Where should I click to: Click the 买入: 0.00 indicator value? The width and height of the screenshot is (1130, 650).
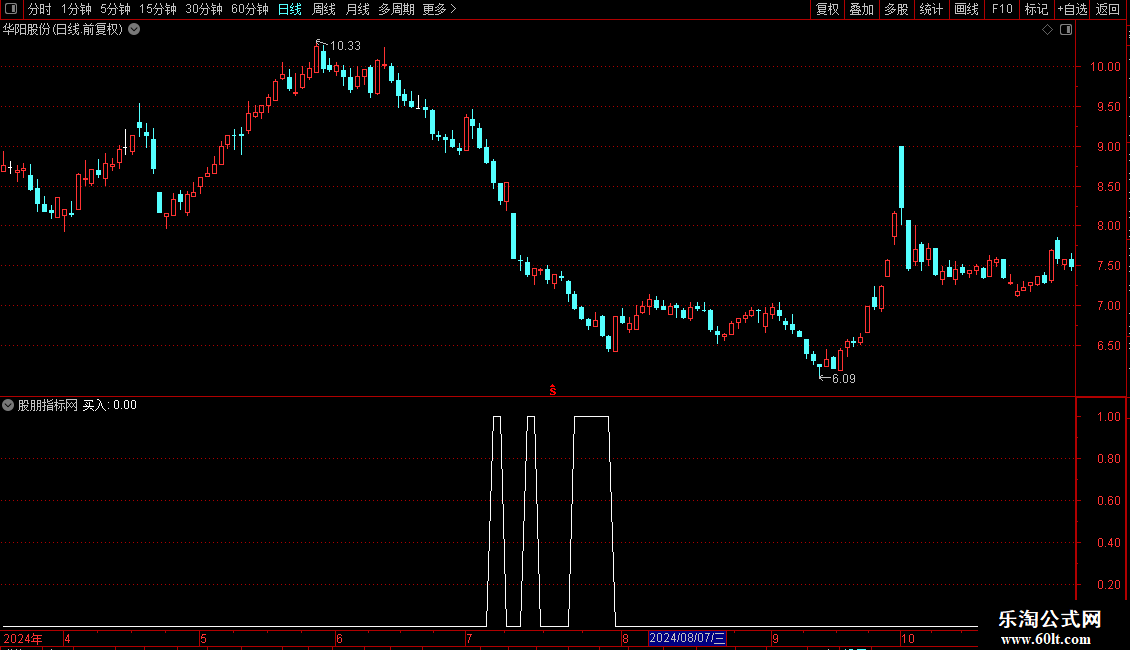(110, 405)
